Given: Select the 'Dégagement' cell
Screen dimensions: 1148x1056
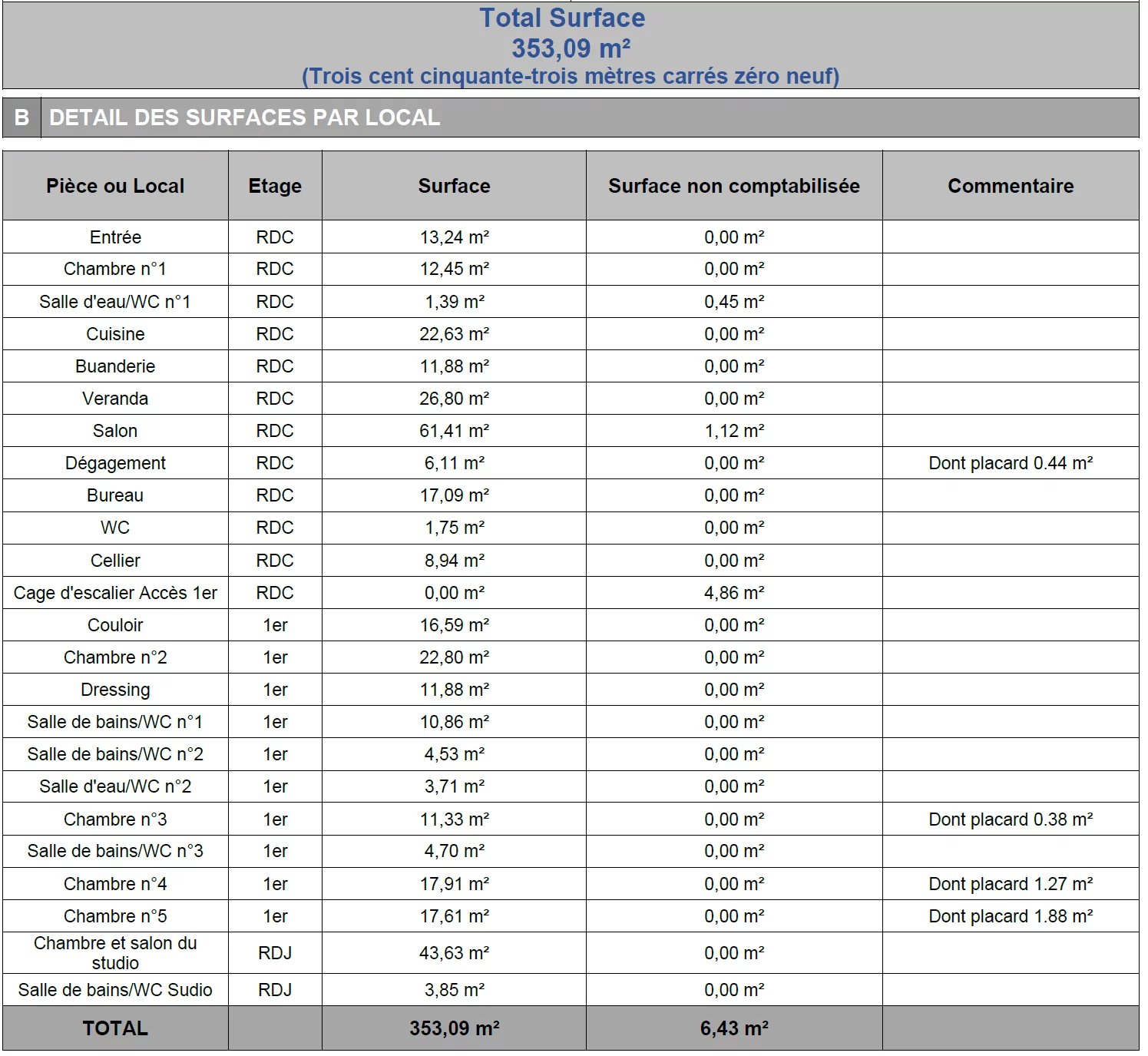Looking at the screenshot, I should tap(115, 463).
